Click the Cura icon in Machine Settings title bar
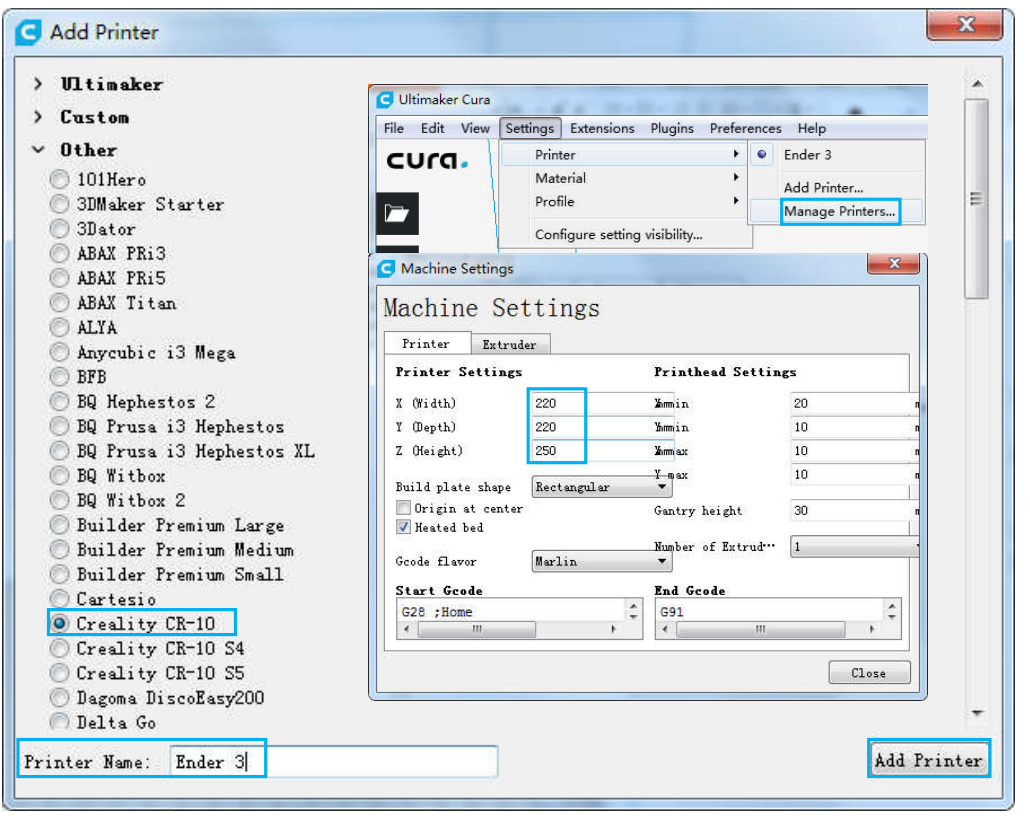 click(386, 269)
